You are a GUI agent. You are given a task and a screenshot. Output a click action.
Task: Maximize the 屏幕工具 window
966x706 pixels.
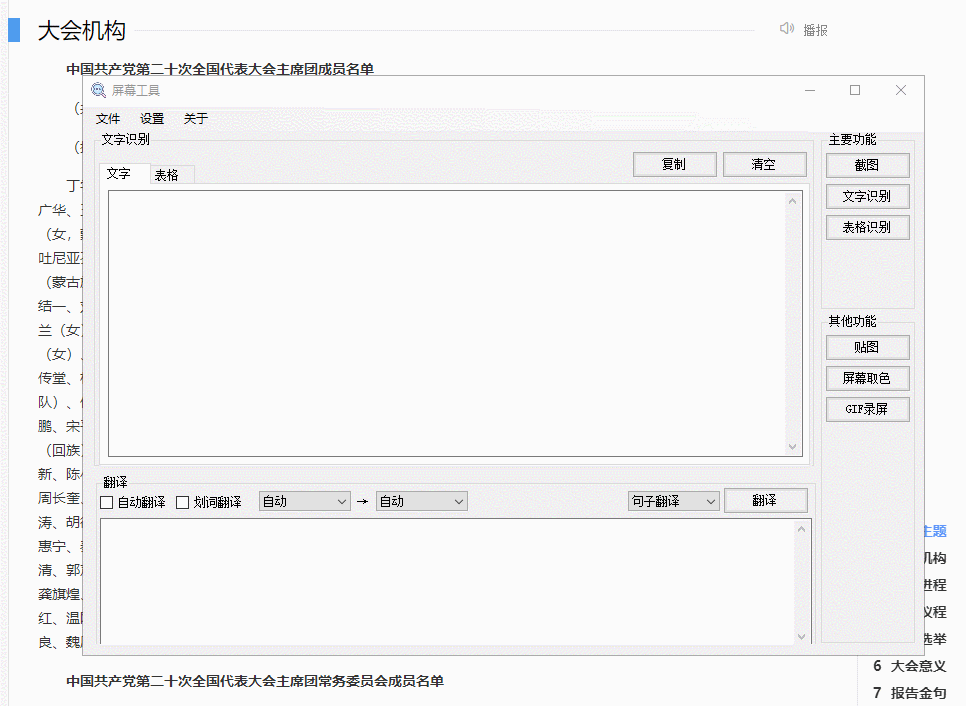[x=855, y=91]
